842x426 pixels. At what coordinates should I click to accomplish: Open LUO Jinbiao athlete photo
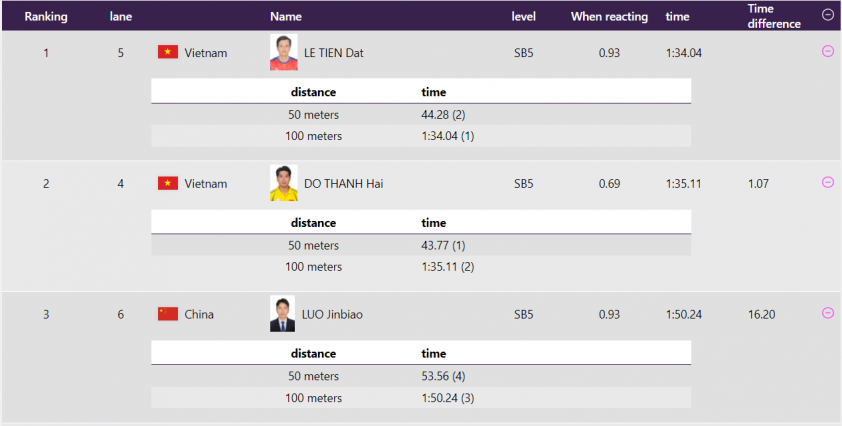tap(283, 314)
